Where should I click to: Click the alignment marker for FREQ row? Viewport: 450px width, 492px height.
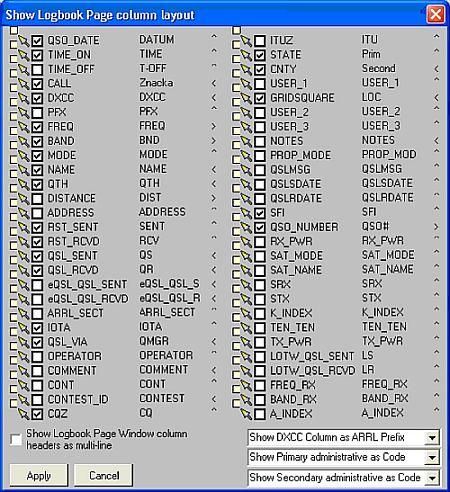pyautogui.click(x=214, y=126)
